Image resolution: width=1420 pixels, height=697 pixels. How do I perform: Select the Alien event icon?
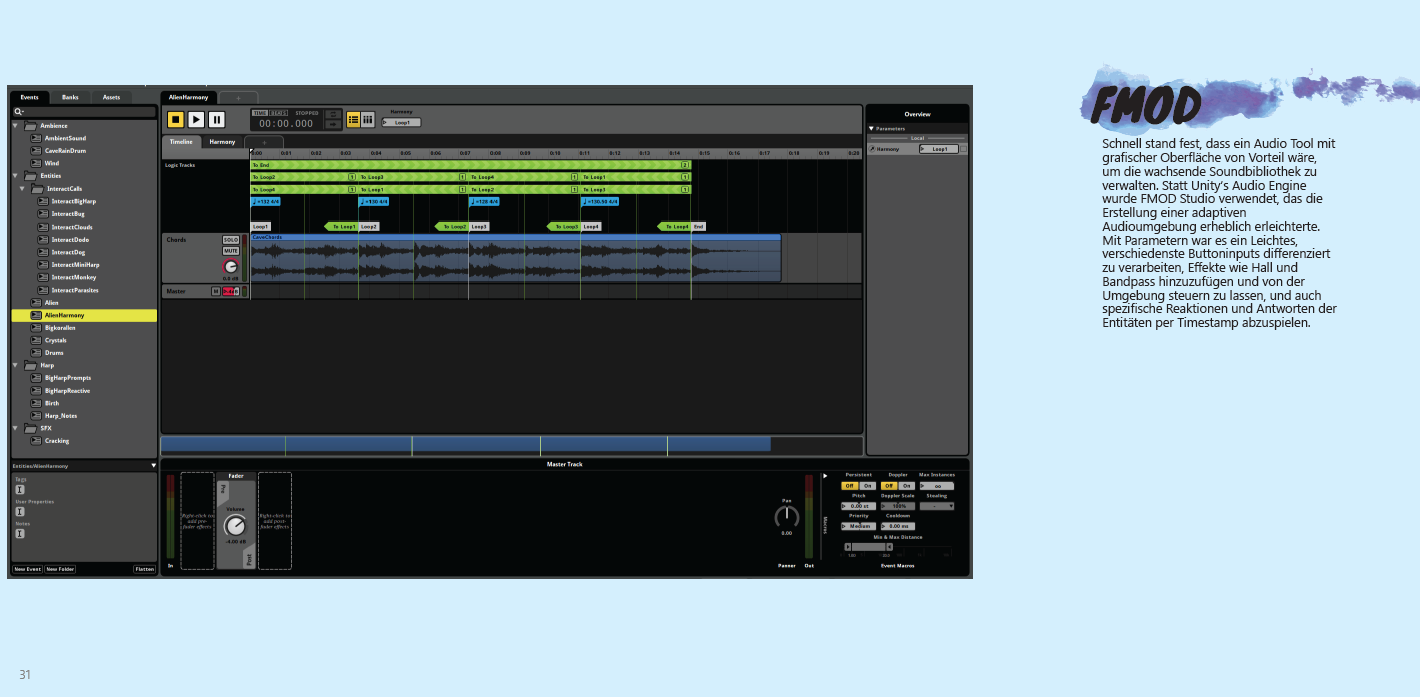[x=36, y=302]
